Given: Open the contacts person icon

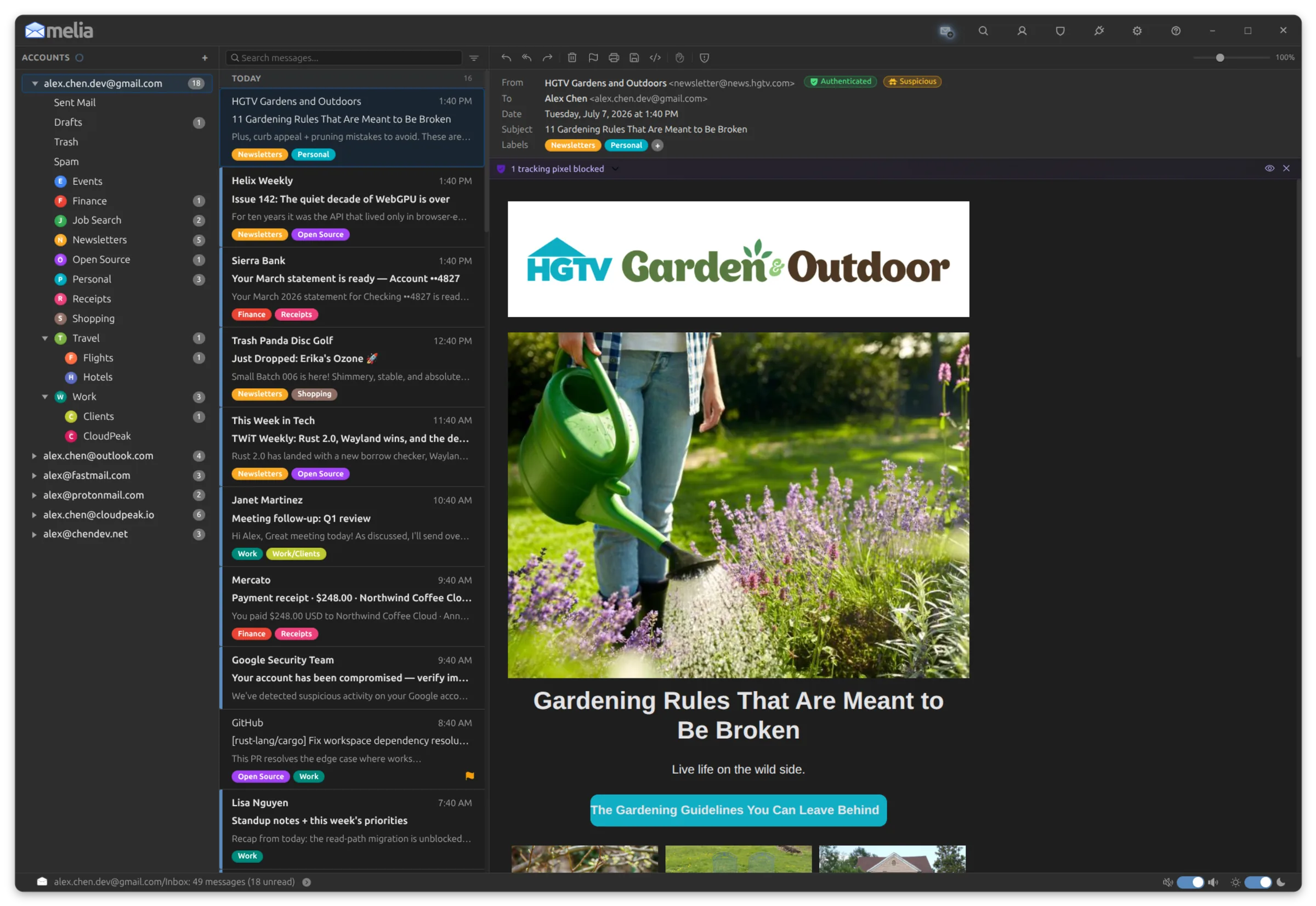Looking at the screenshot, I should pos(1022,31).
